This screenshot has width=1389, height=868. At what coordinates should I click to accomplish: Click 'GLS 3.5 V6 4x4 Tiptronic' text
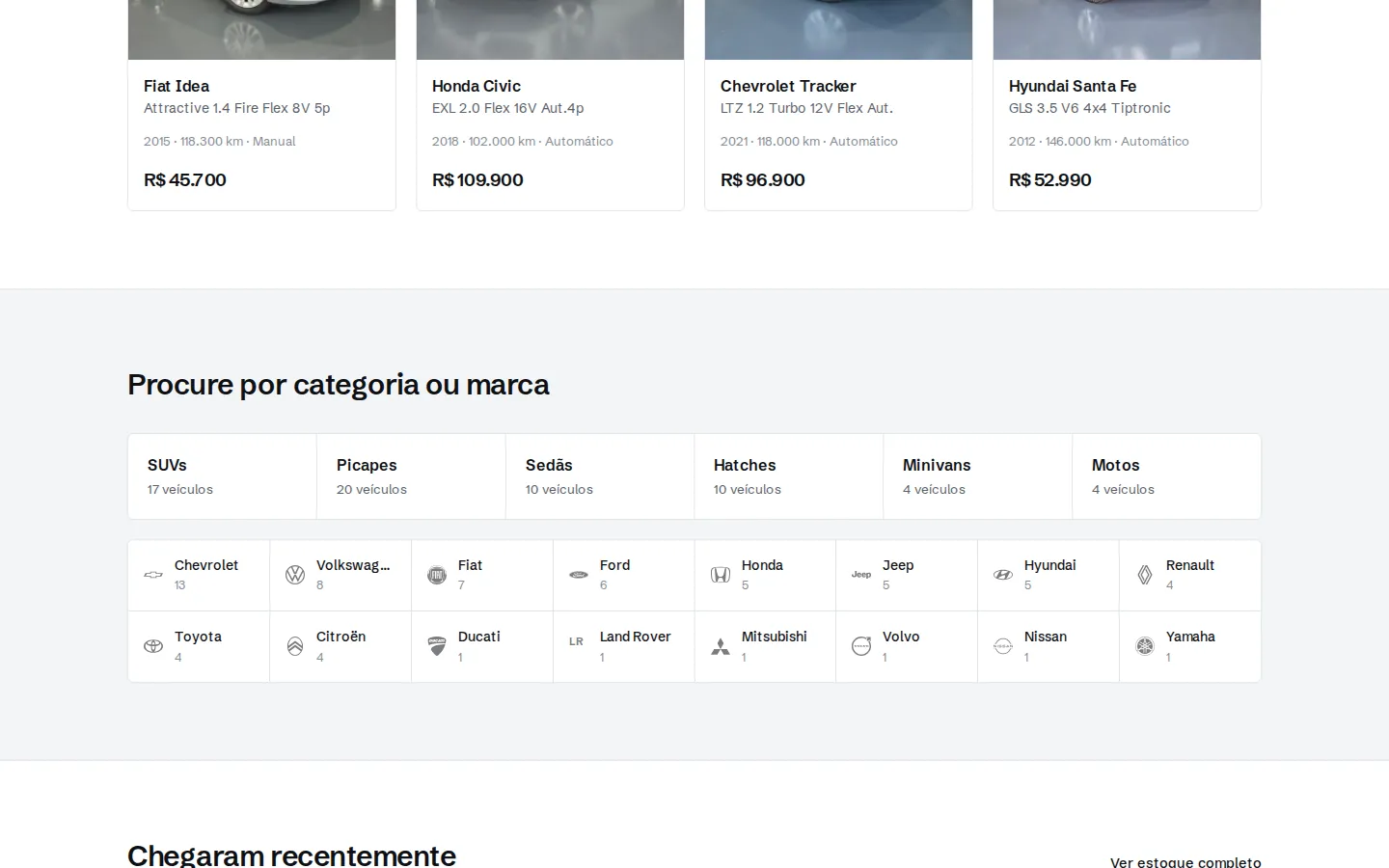(x=1090, y=108)
